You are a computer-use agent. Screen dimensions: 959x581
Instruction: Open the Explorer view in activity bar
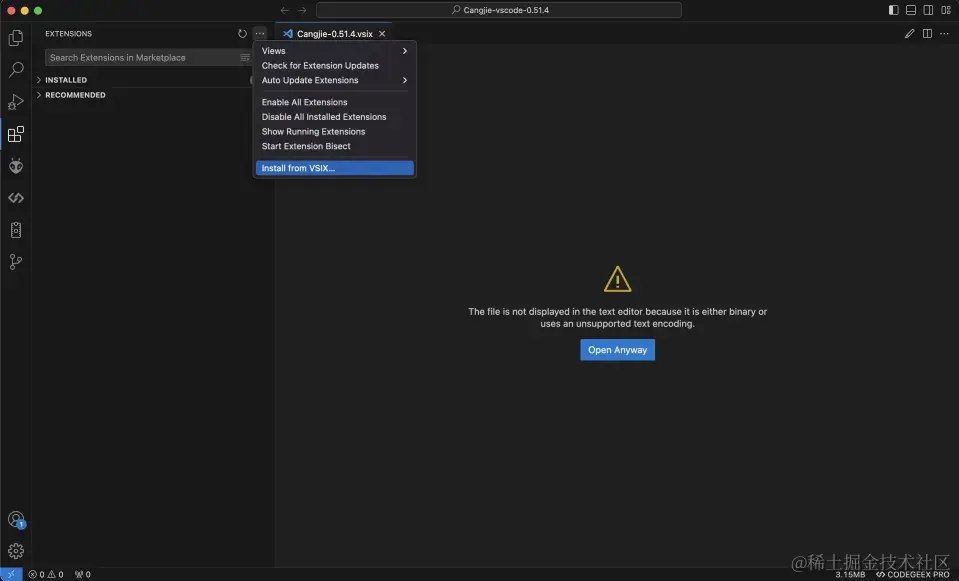click(16, 38)
